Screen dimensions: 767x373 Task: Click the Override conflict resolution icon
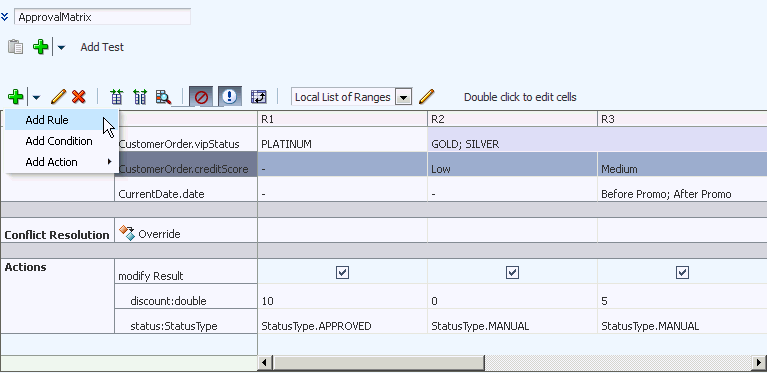point(127,233)
